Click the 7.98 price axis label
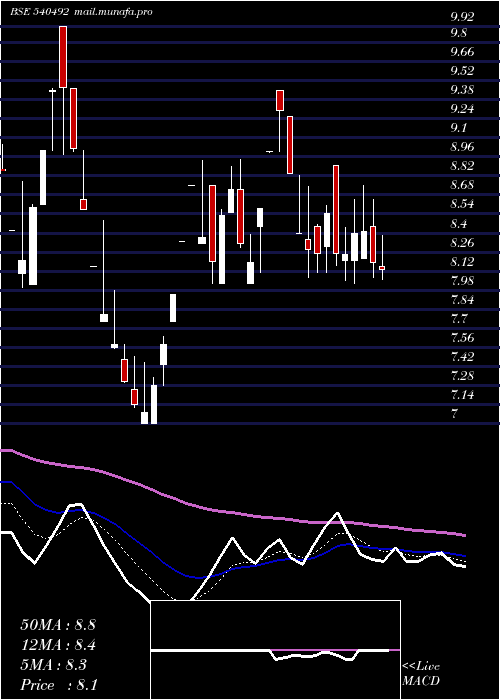The image size is (500, 700). click(x=462, y=280)
